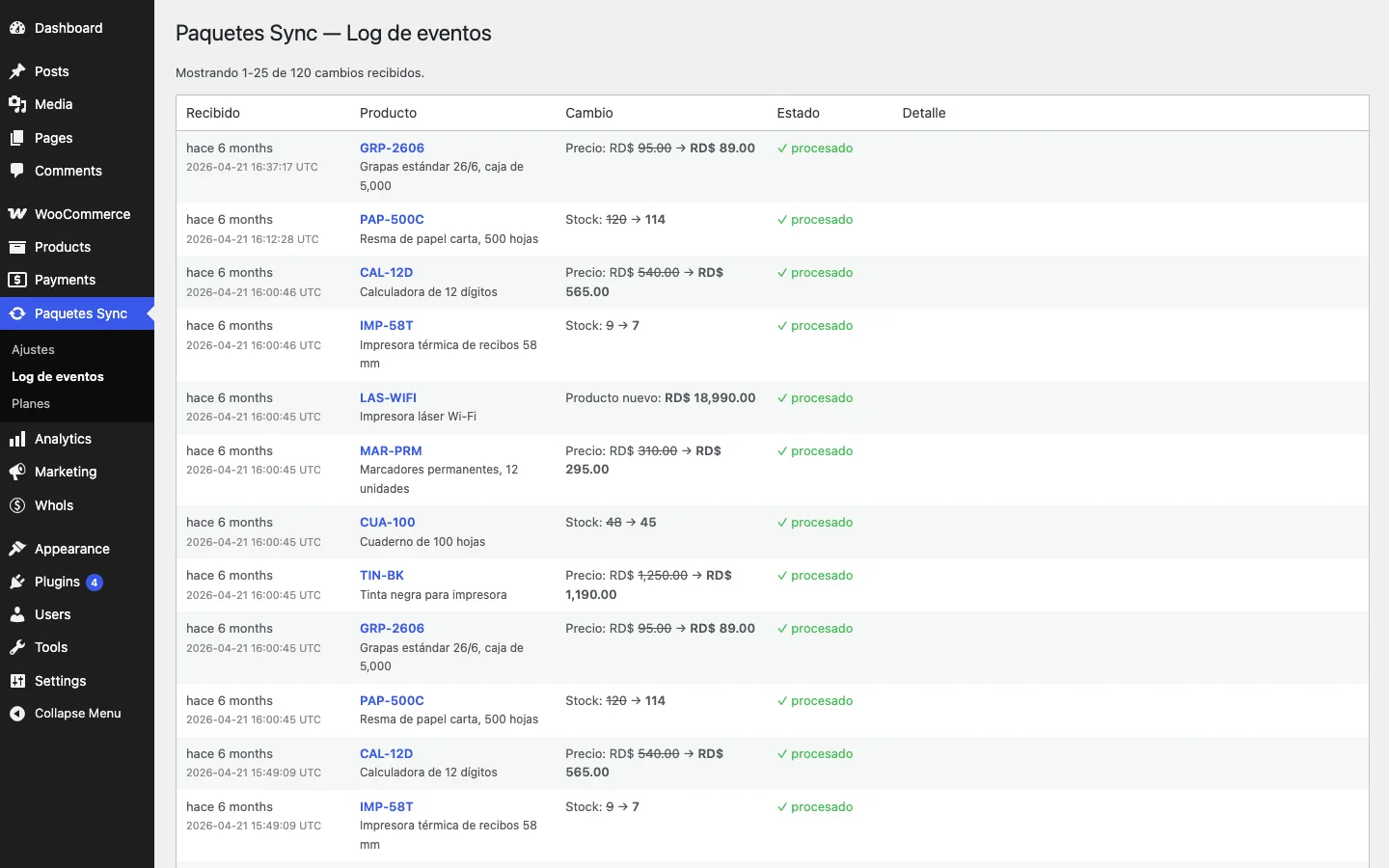Open the WooCommerce menu label
Image resolution: width=1389 pixels, height=868 pixels.
click(82, 214)
